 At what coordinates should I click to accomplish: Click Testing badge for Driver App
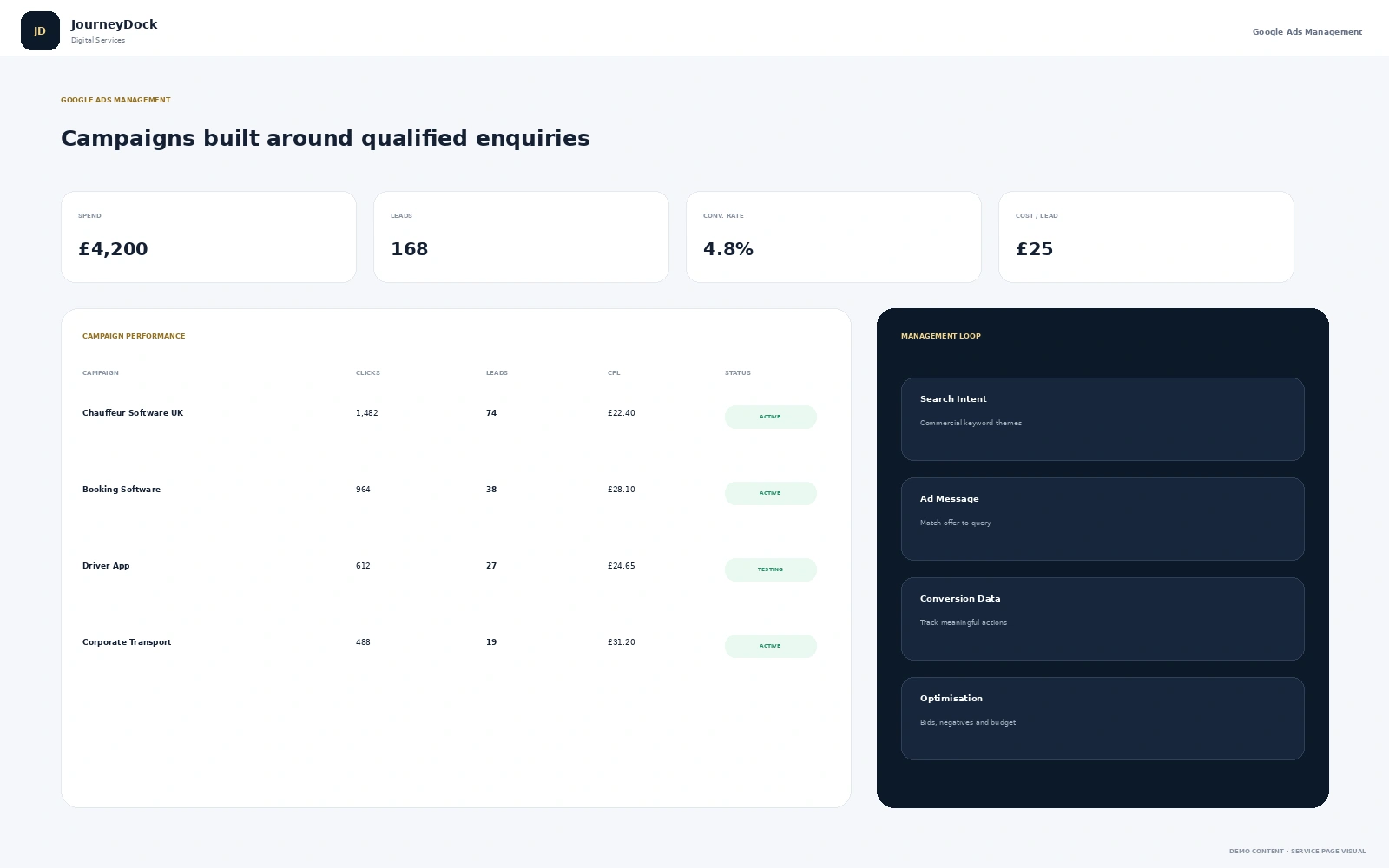point(771,569)
